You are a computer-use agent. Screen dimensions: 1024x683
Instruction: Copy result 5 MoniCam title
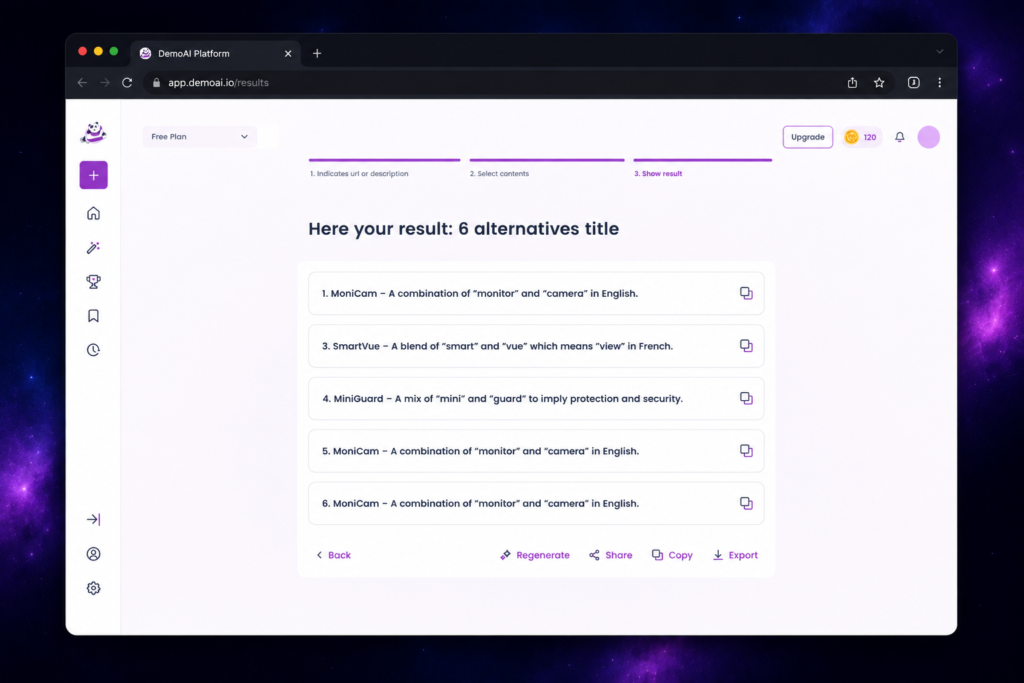tap(746, 451)
